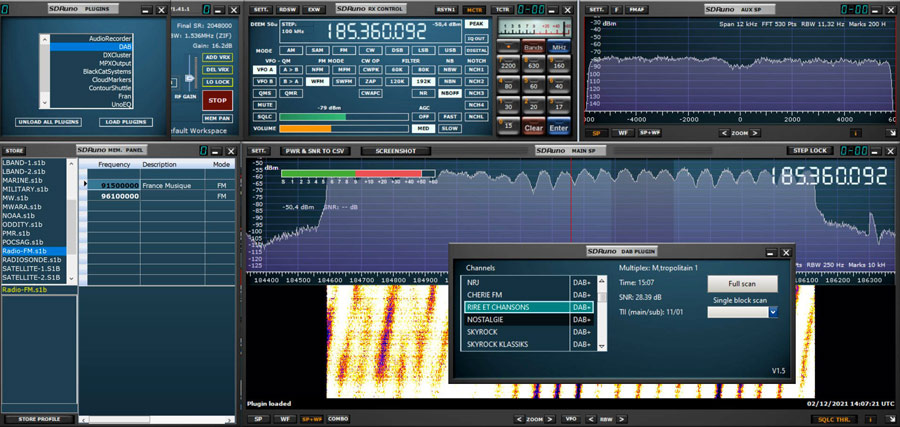Click the orange VOLUME bar
This screenshot has width=900, height=427.
pyautogui.click(x=305, y=129)
